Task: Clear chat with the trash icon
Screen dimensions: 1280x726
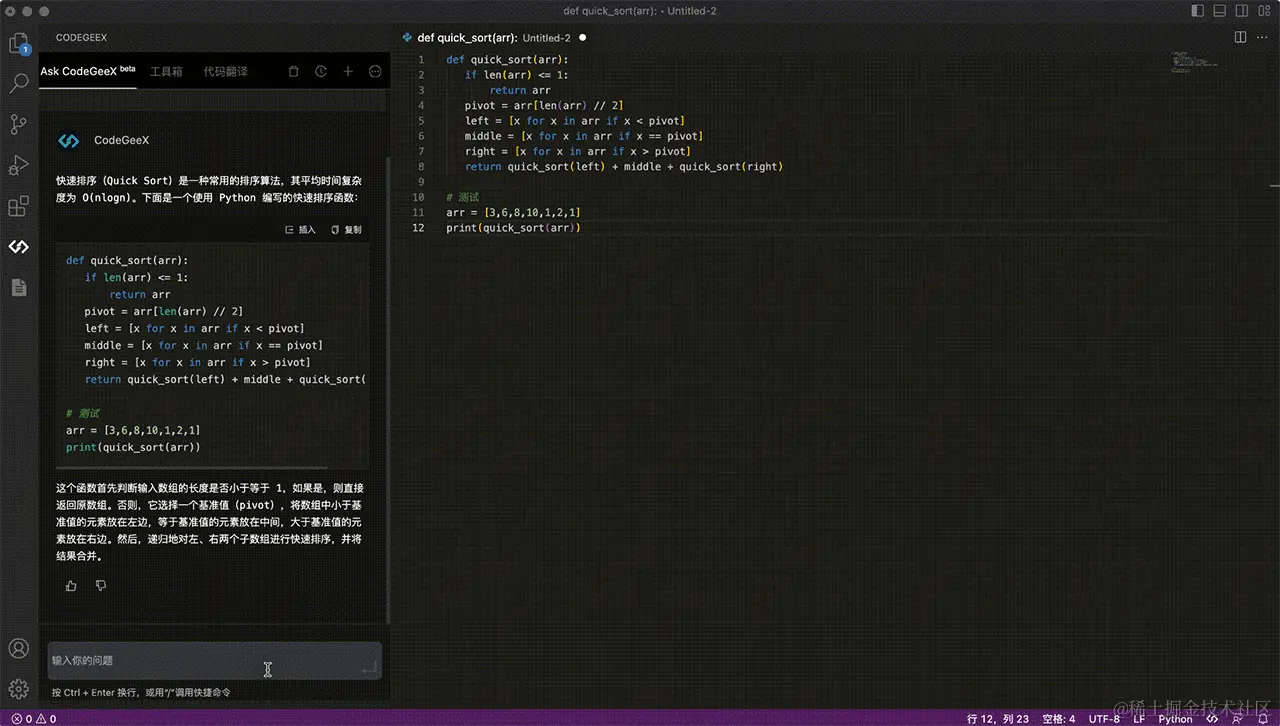Action: coord(293,72)
